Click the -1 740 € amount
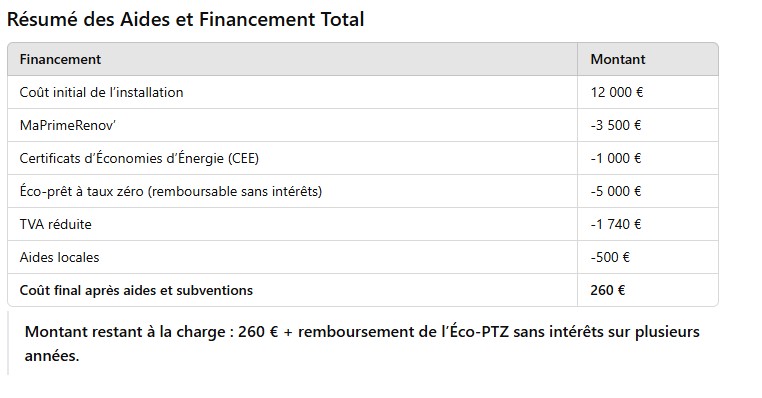This screenshot has width=762, height=398. [x=616, y=225]
